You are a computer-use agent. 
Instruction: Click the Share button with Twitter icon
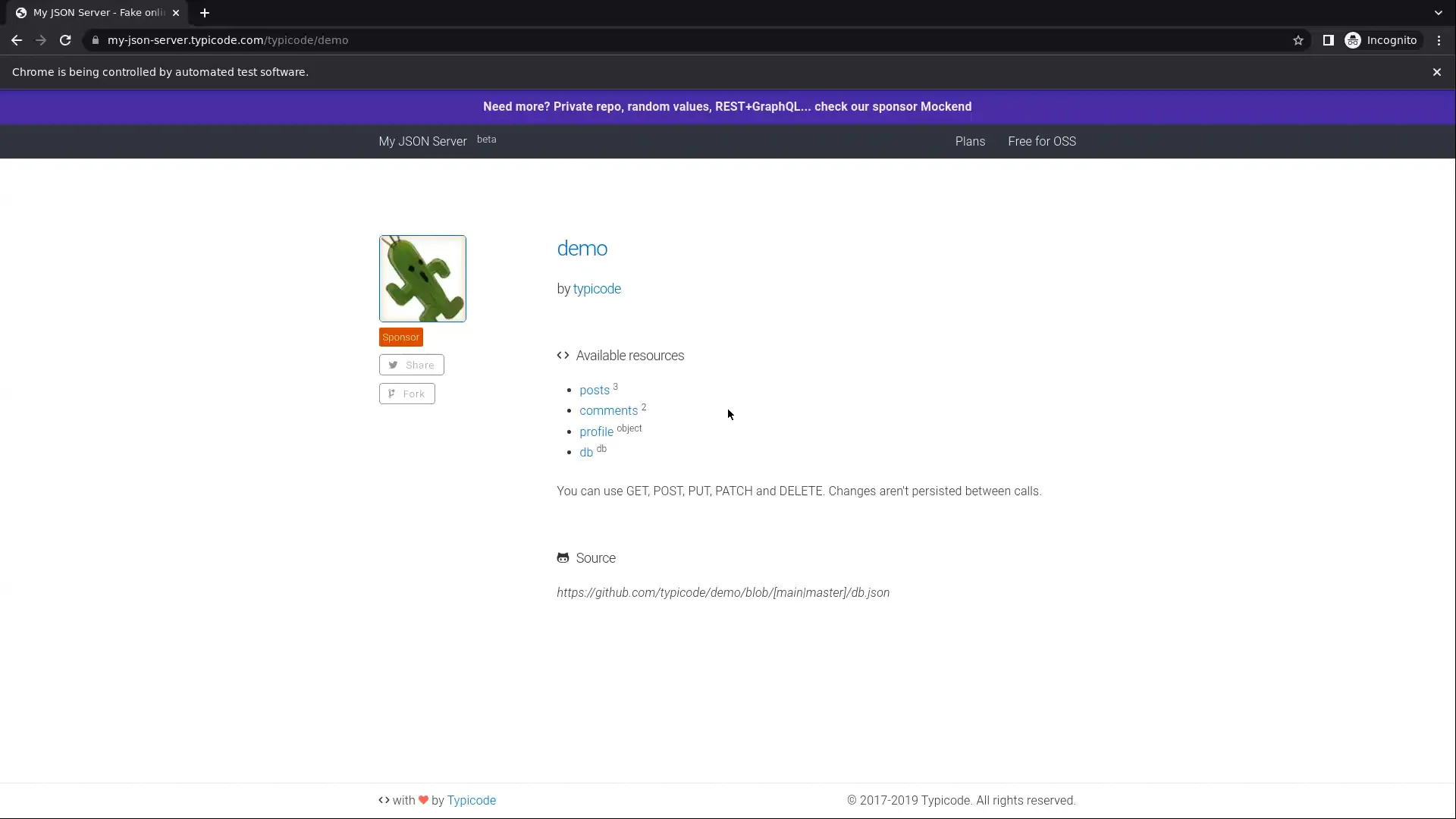click(412, 365)
